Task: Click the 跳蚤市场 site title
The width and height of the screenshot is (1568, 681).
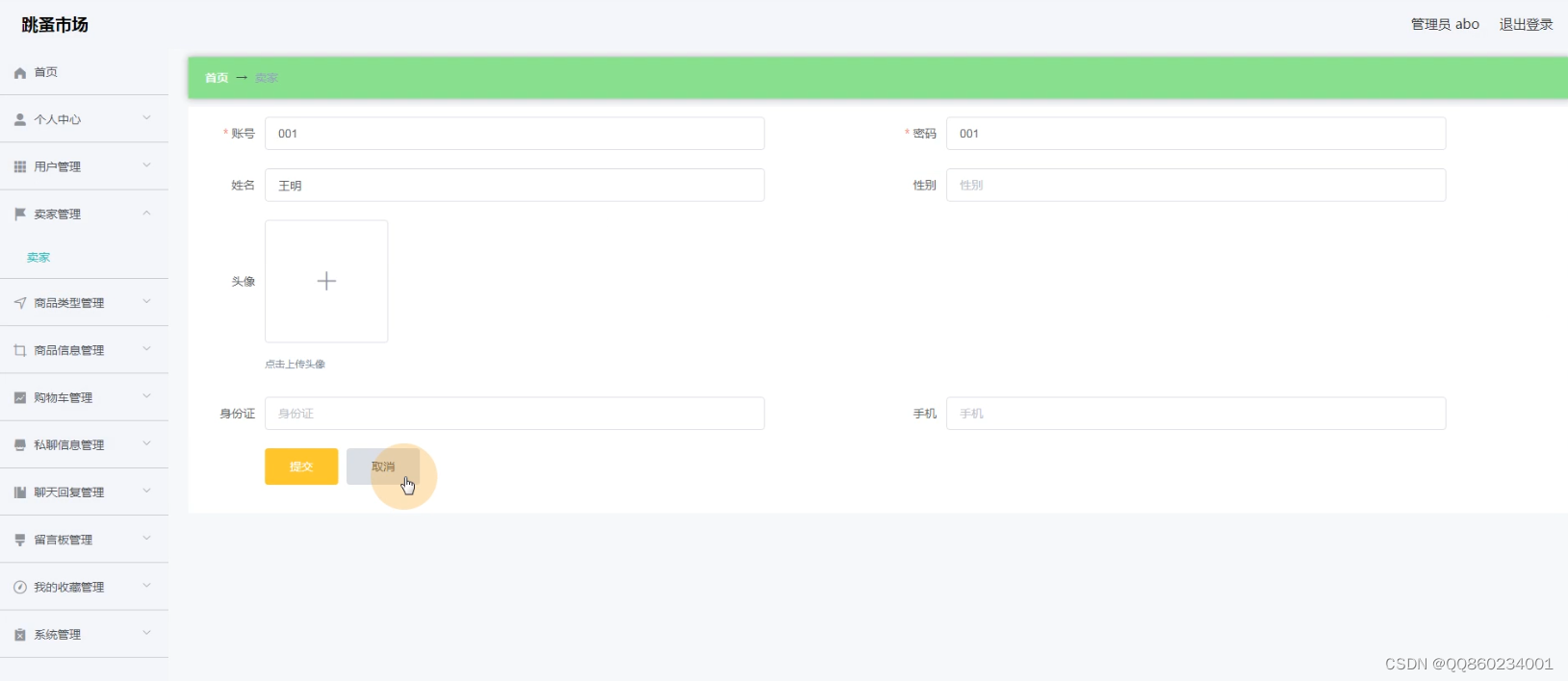Action: pyautogui.click(x=55, y=25)
